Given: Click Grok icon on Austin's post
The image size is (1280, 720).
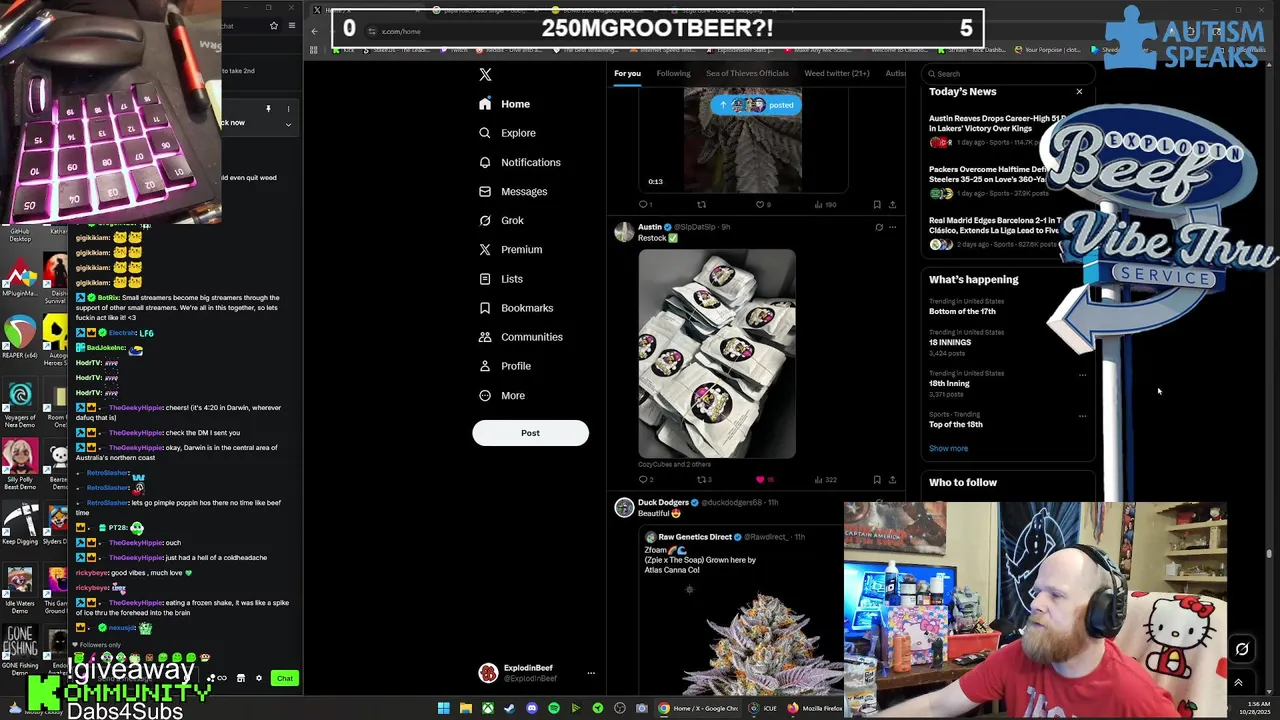Looking at the screenshot, I should pyautogui.click(x=879, y=227).
